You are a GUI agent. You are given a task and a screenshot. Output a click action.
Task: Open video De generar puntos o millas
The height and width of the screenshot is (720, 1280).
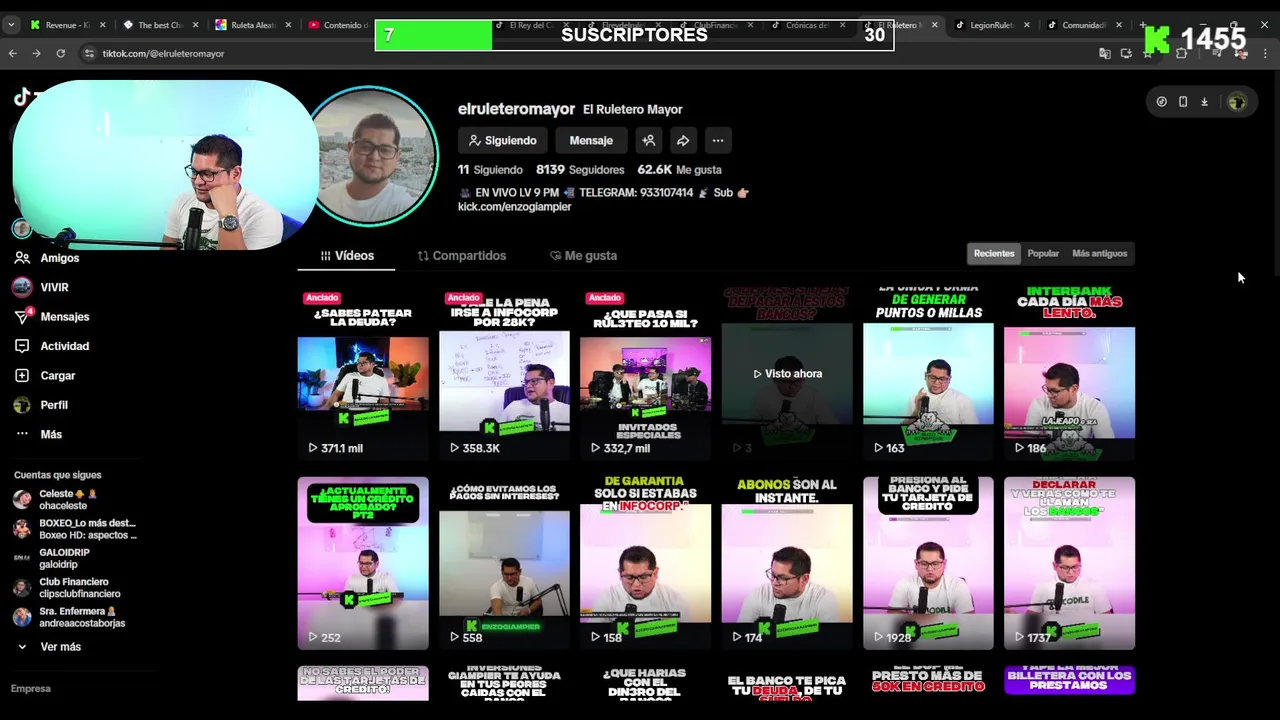(928, 373)
